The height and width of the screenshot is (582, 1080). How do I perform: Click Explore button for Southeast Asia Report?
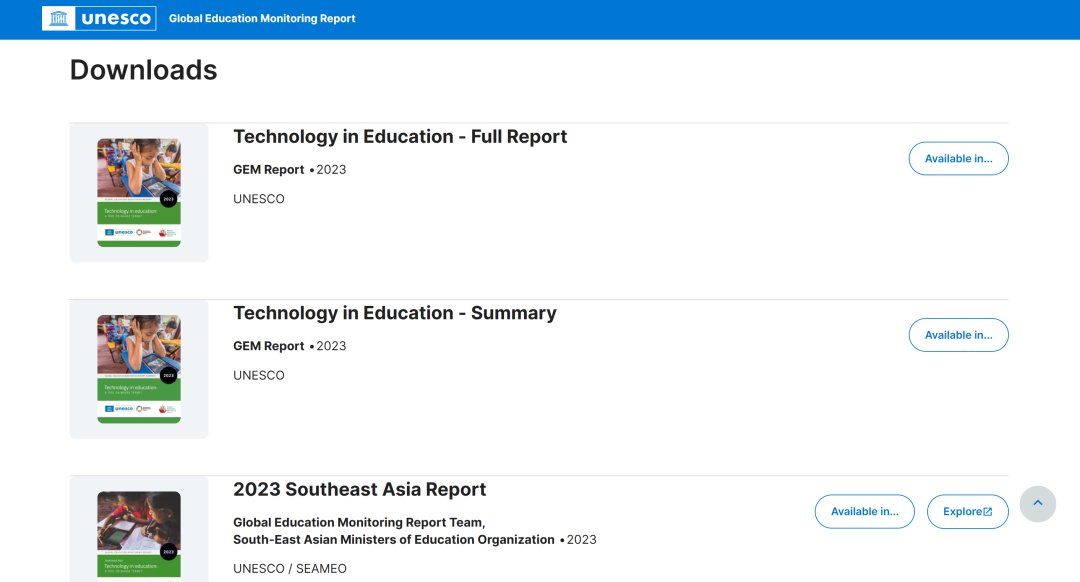(x=967, y=511)
